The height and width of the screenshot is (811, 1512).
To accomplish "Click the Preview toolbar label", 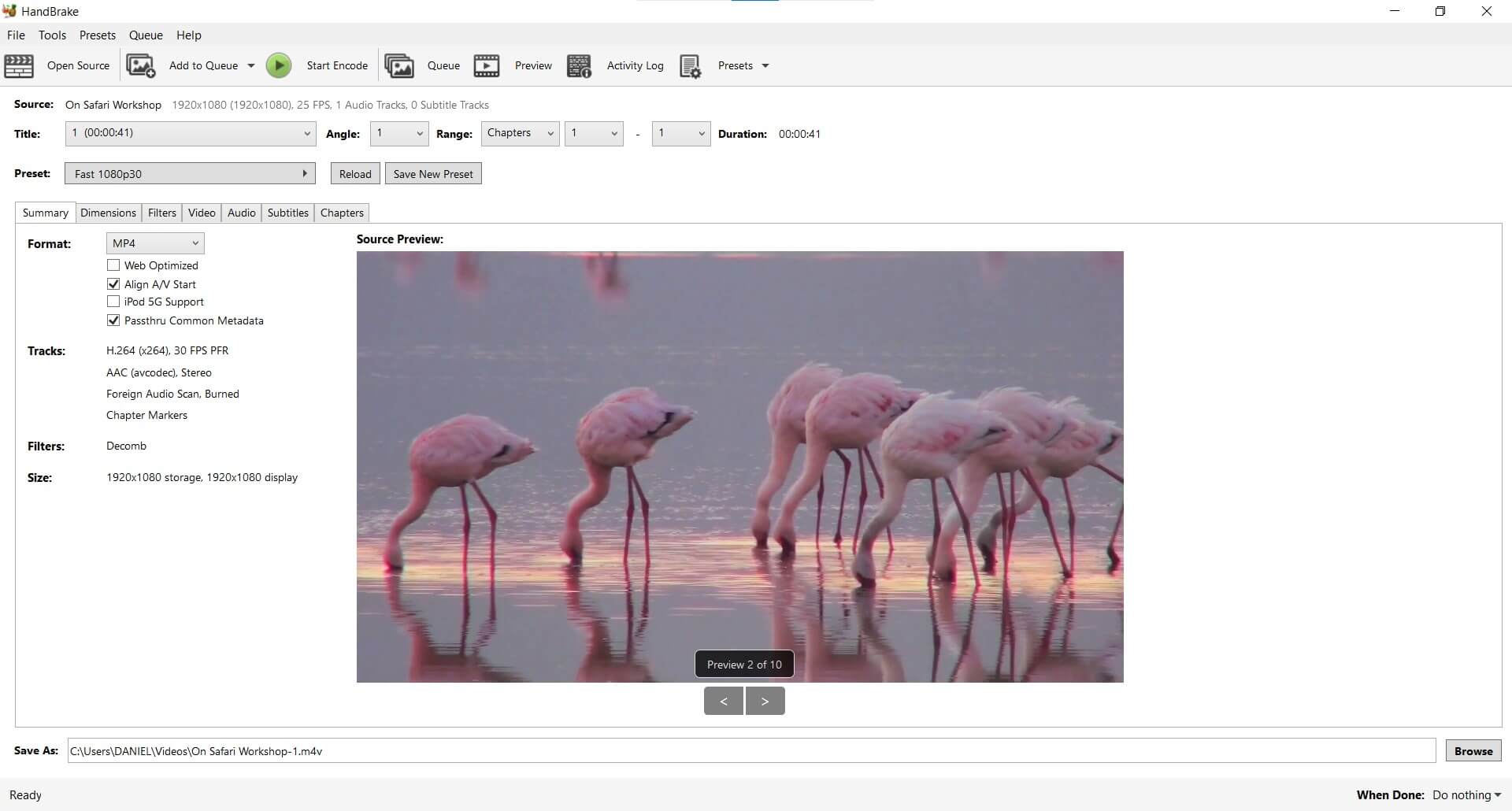I will pyautogui.click(x=533, y=65).
